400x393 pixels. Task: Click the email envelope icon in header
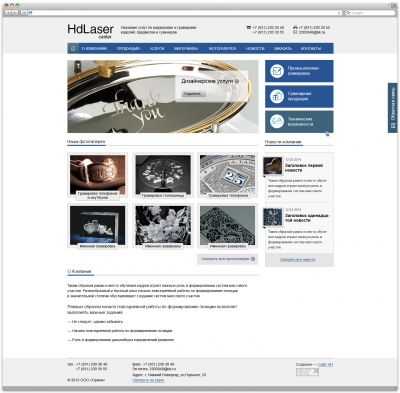pos(295,32)
